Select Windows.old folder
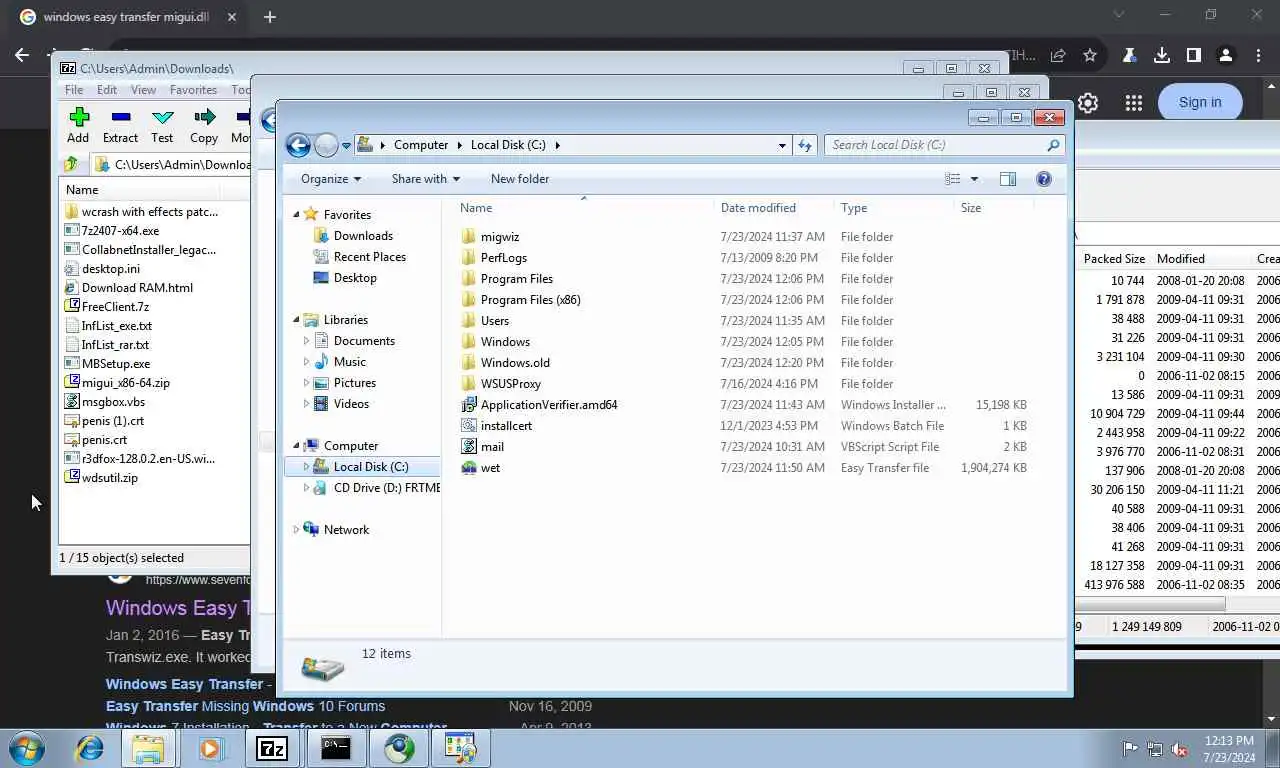 (515, 363)
